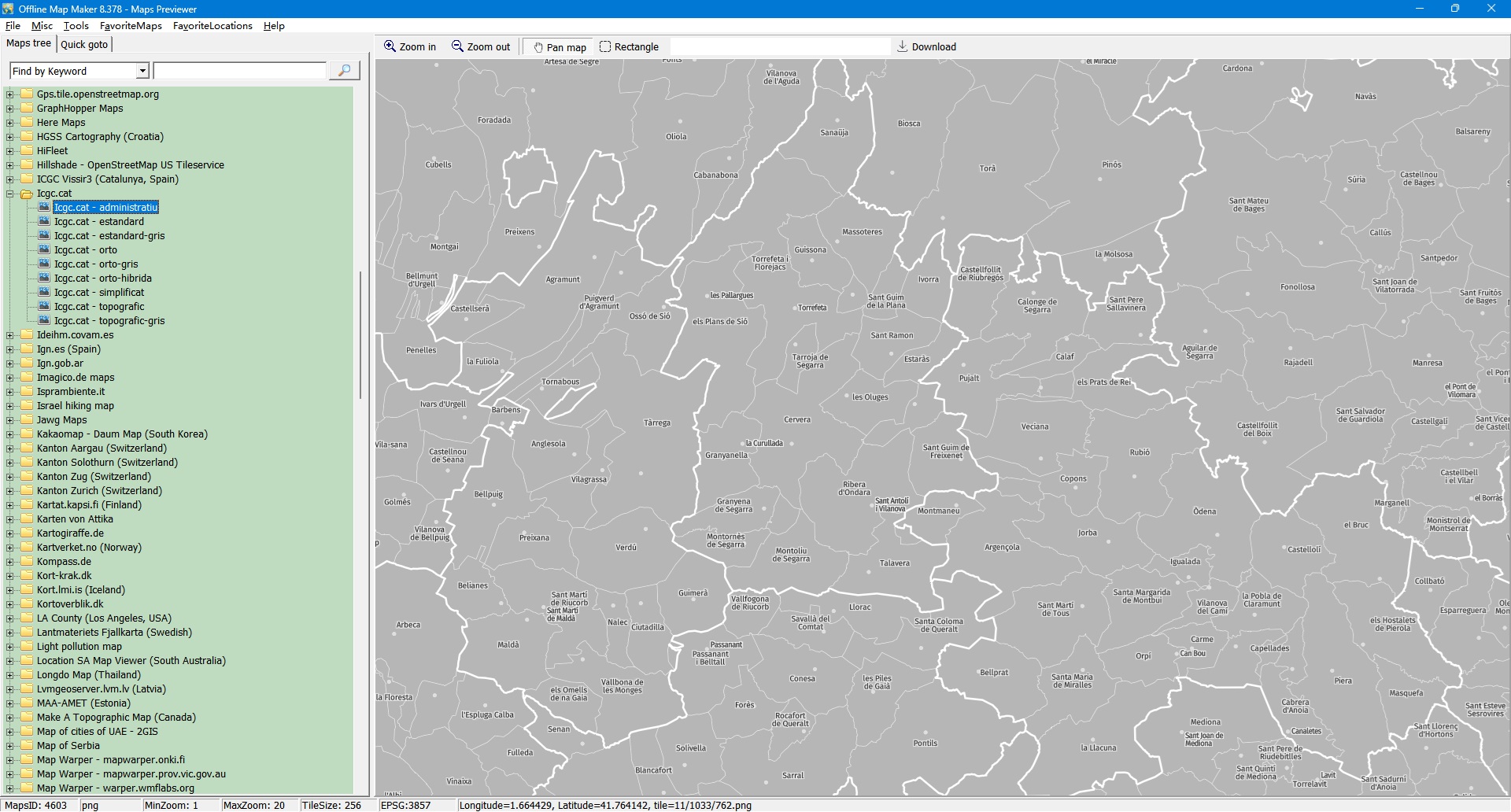Collapse the Icgc.cat folder
This screenshot has height=812, width=1511.
[x=10, y=194]
